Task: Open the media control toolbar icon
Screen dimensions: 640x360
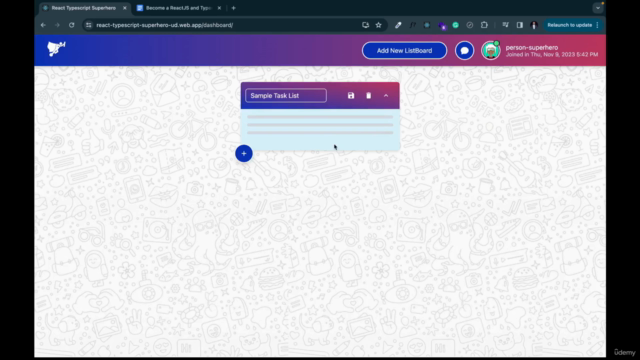Action: (505, 25)
